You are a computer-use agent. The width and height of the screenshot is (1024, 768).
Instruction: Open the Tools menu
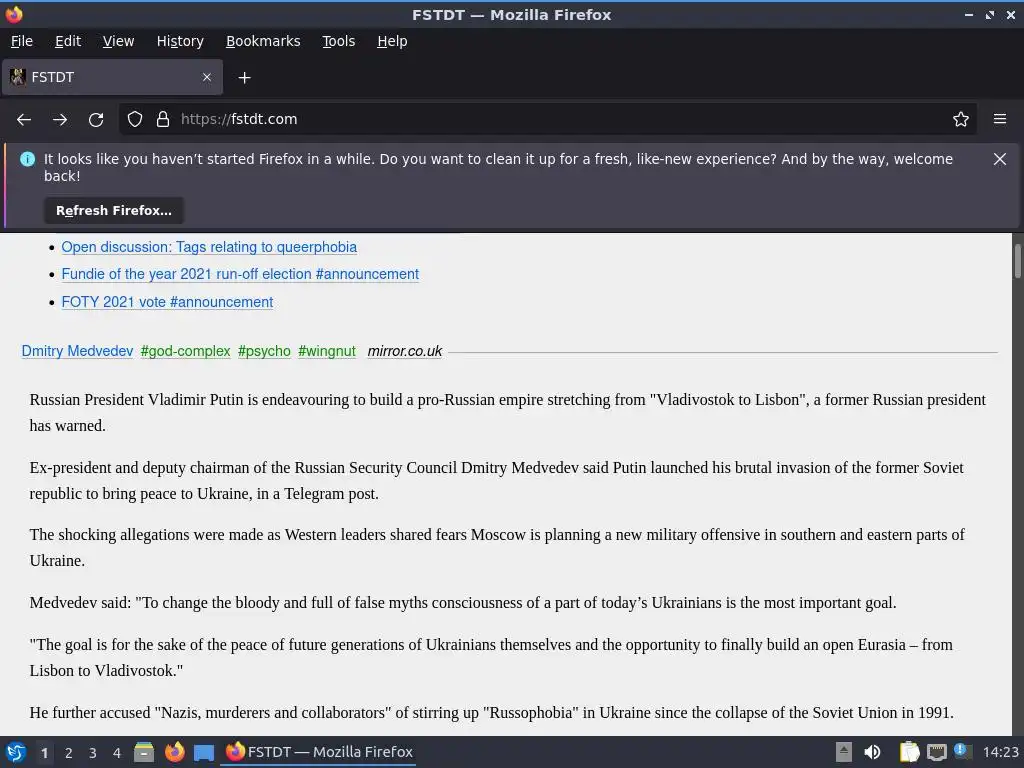pyautogui.click(x=338, y=41)
